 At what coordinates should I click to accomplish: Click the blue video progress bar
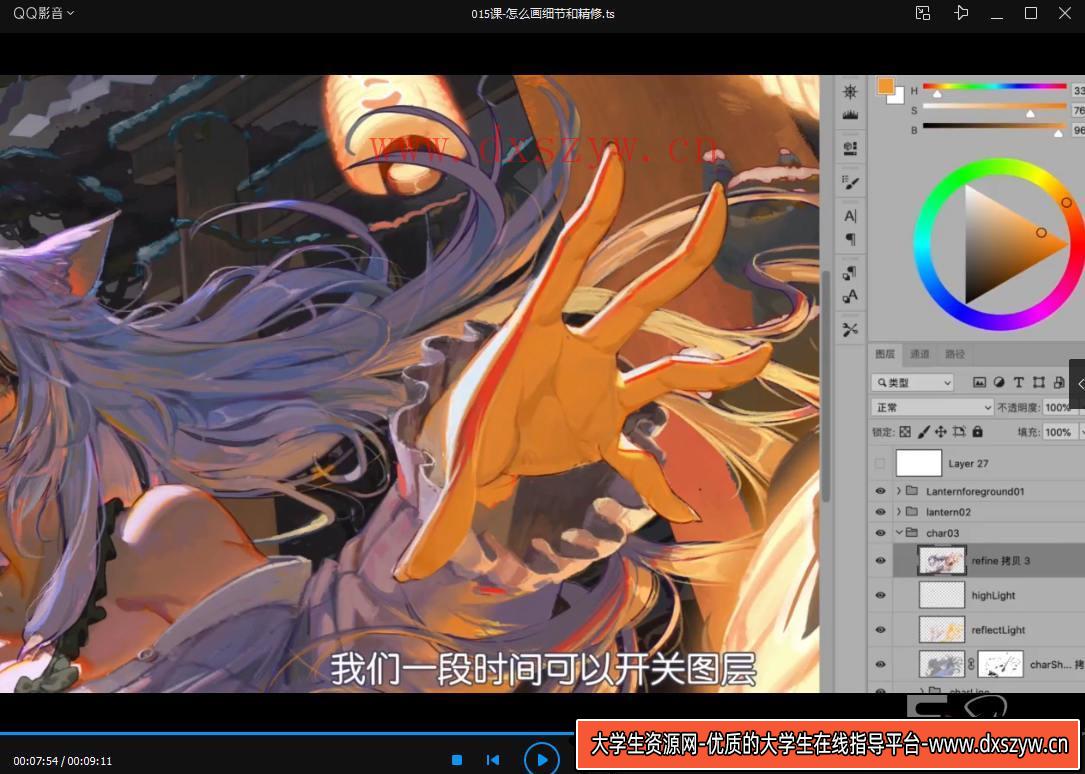[287, 733]
